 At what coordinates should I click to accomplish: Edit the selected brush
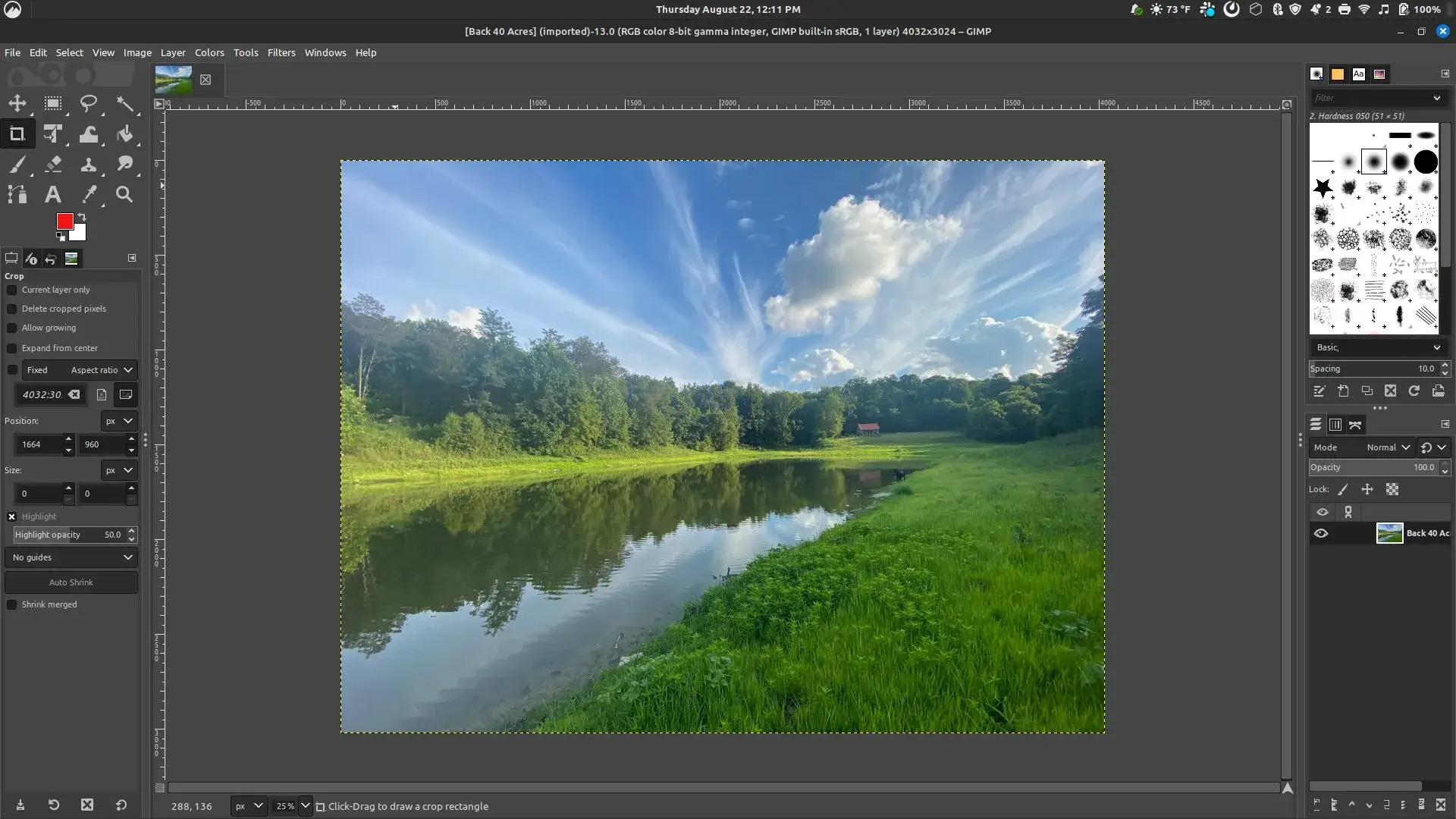click(x=1319, y=391)
